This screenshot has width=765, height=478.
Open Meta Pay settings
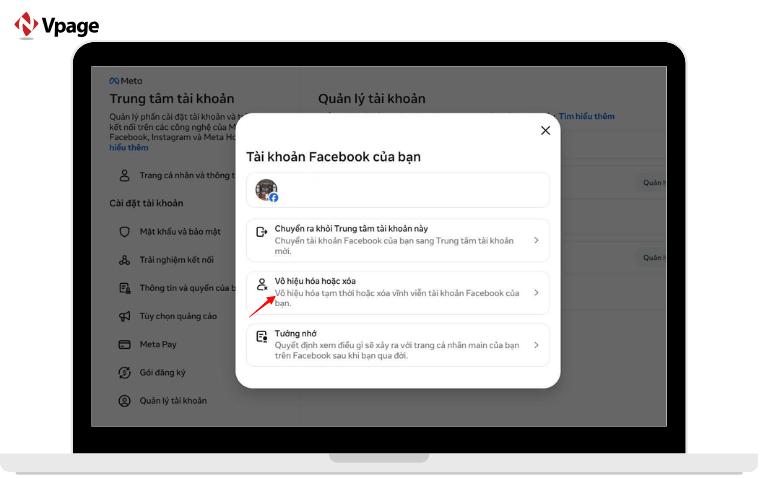click(158, 344)
